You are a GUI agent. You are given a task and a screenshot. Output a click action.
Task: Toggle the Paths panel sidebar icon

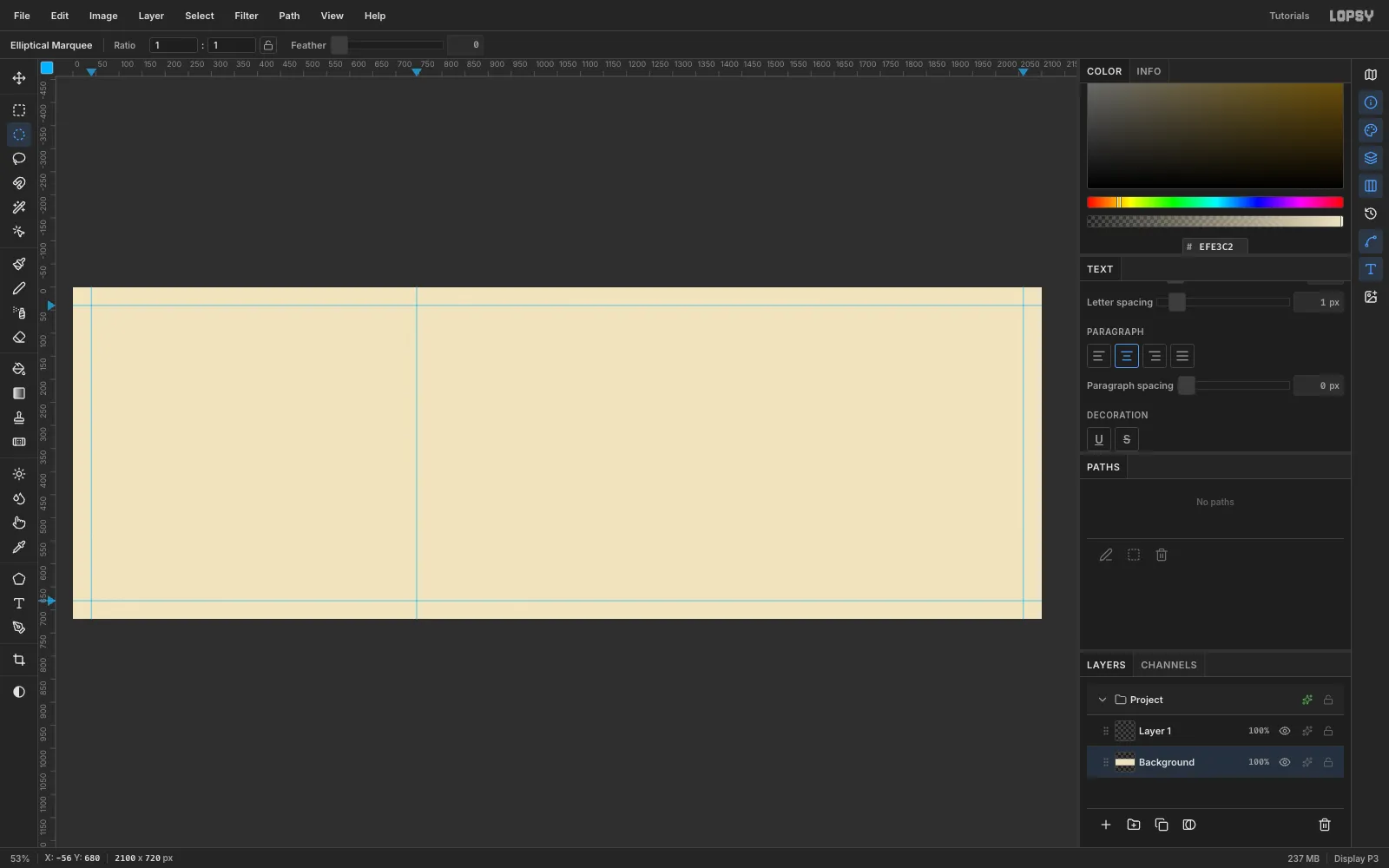(1370, 241)
